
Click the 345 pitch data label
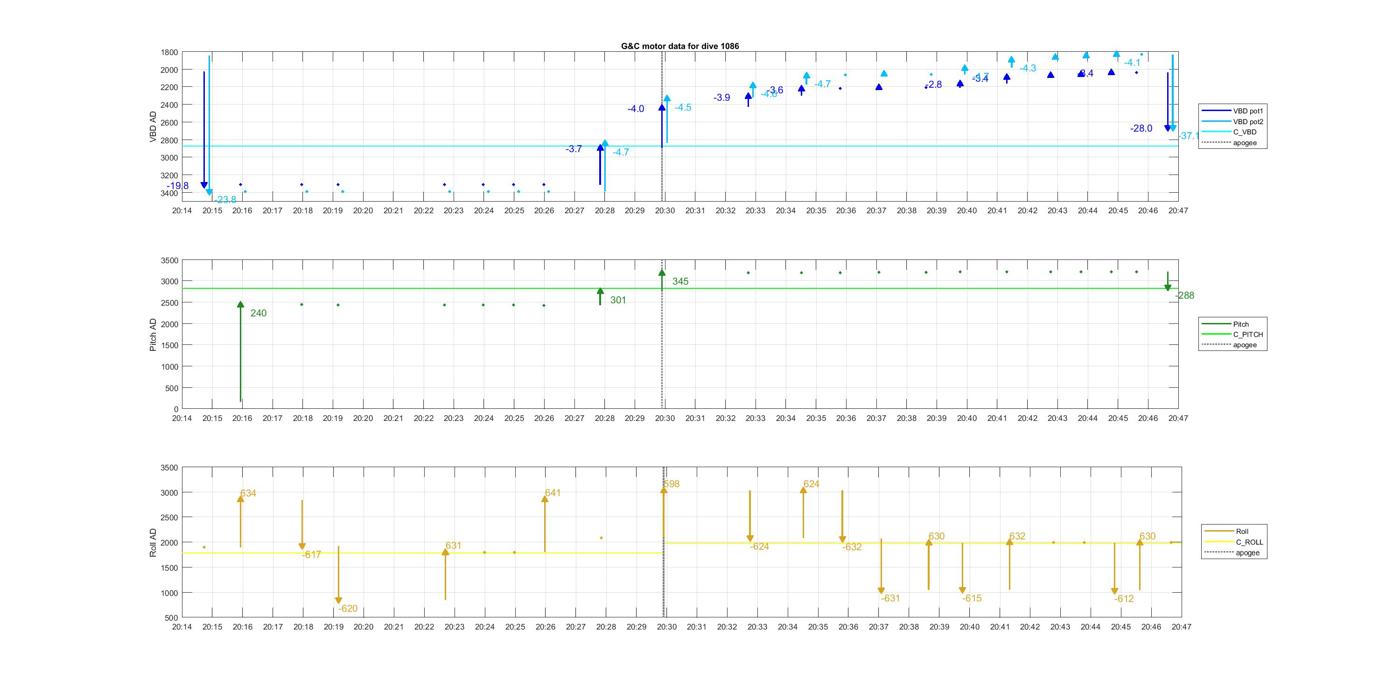pyautogui.click(x=680, y=282)
